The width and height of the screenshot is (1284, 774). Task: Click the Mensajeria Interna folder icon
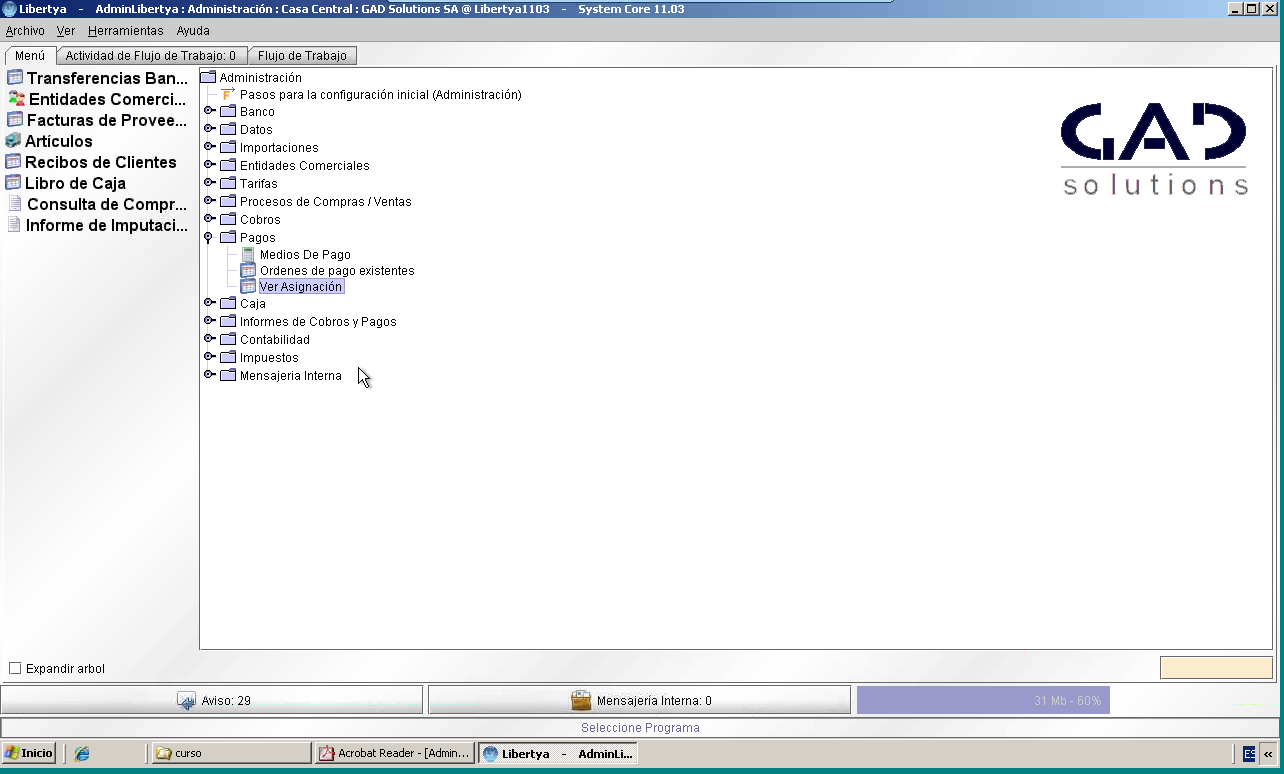[x=228, y=376]
